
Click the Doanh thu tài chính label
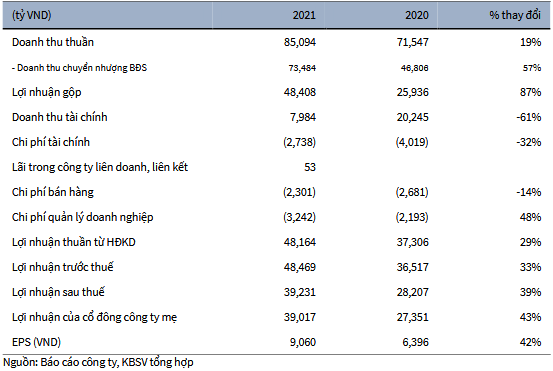pyautogui.click(x=60, y=117)
